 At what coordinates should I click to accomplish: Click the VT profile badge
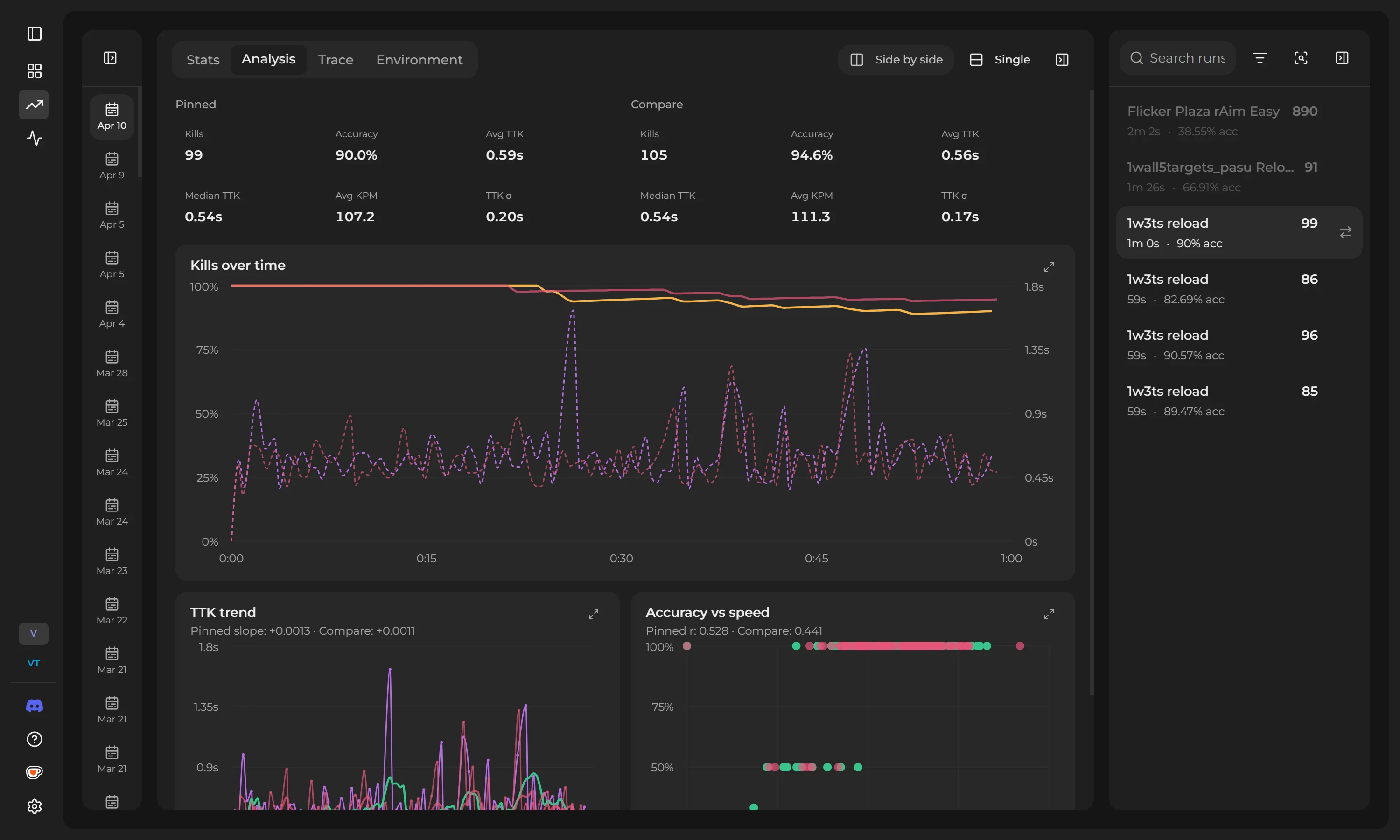pyautogui.click(x=34, y=664)
